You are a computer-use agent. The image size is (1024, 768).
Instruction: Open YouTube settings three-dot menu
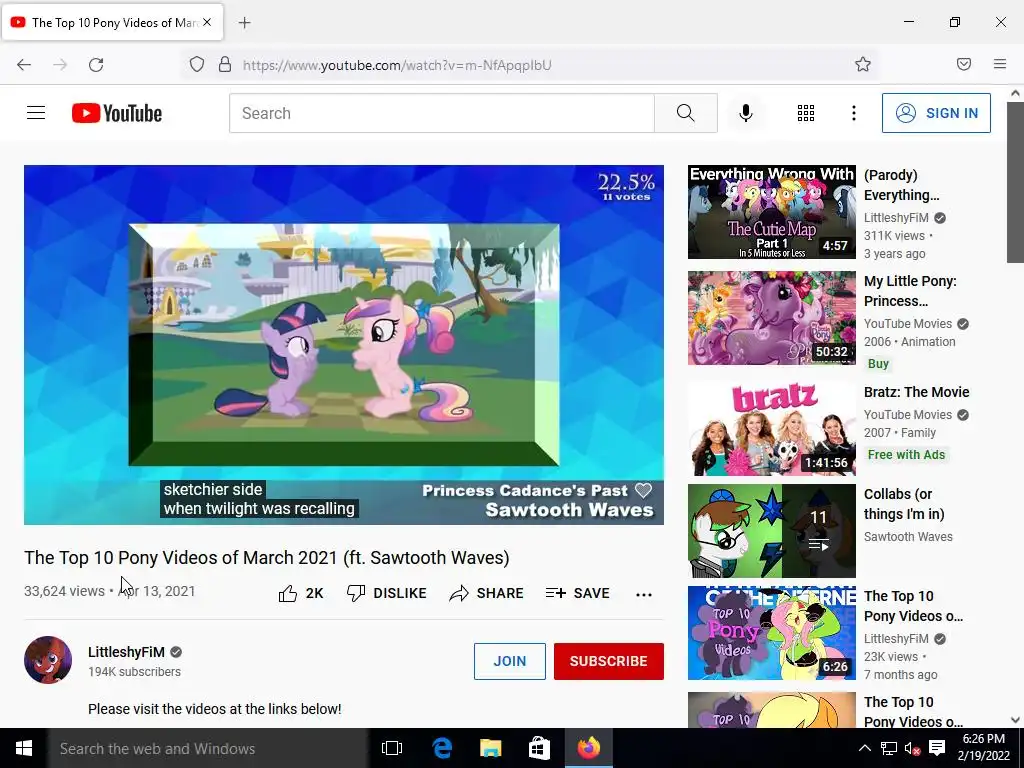click(854, 113)
